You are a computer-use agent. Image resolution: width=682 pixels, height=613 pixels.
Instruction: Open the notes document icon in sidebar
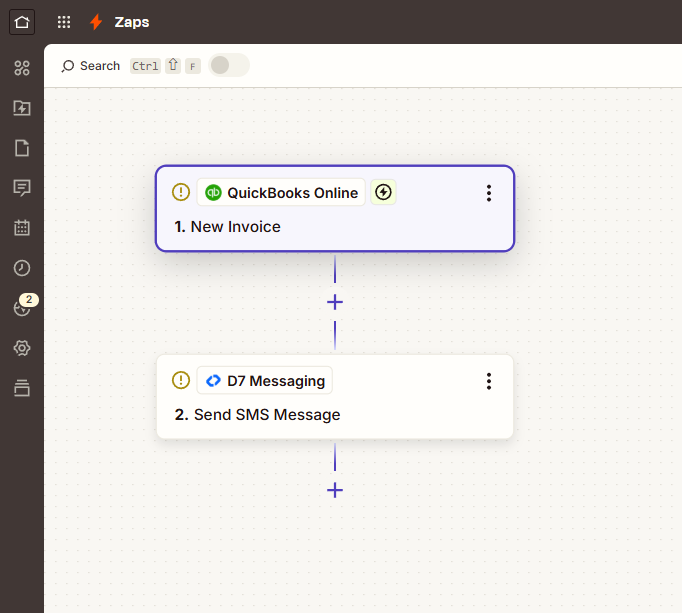(22, 148)
